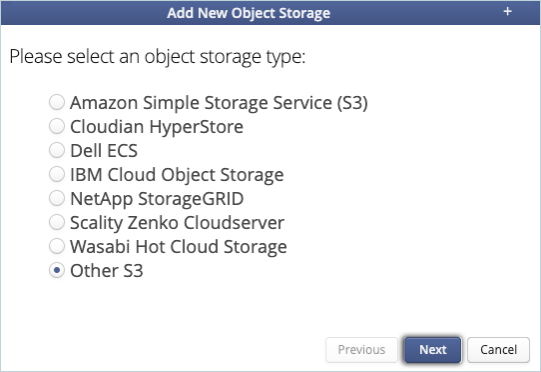Select the Cloudian HyperStore radio button

point(57,126)
